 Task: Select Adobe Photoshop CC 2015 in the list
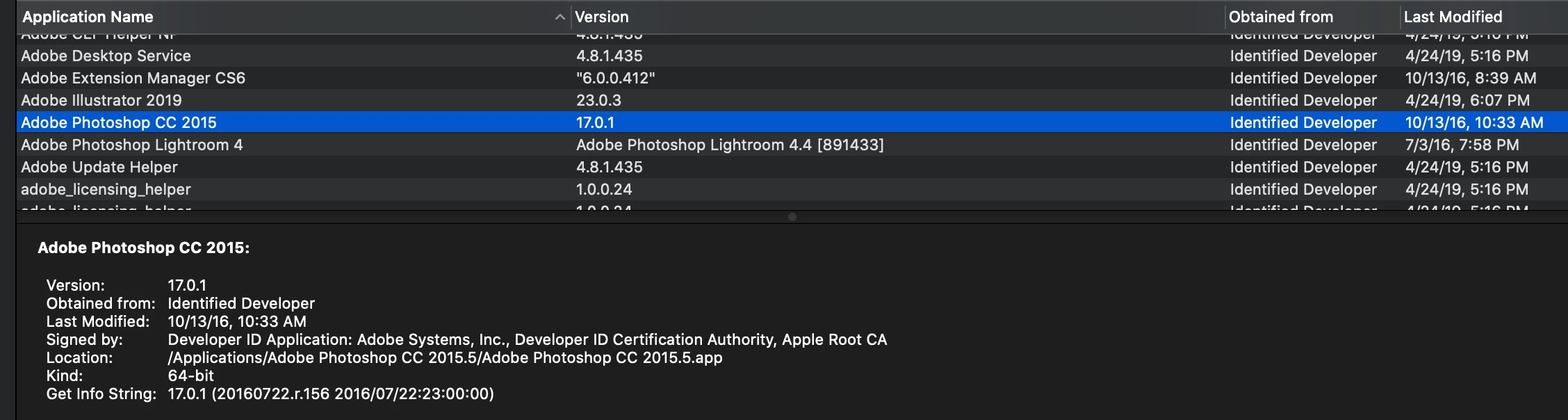pyautogui.click(x=792, y=122)
